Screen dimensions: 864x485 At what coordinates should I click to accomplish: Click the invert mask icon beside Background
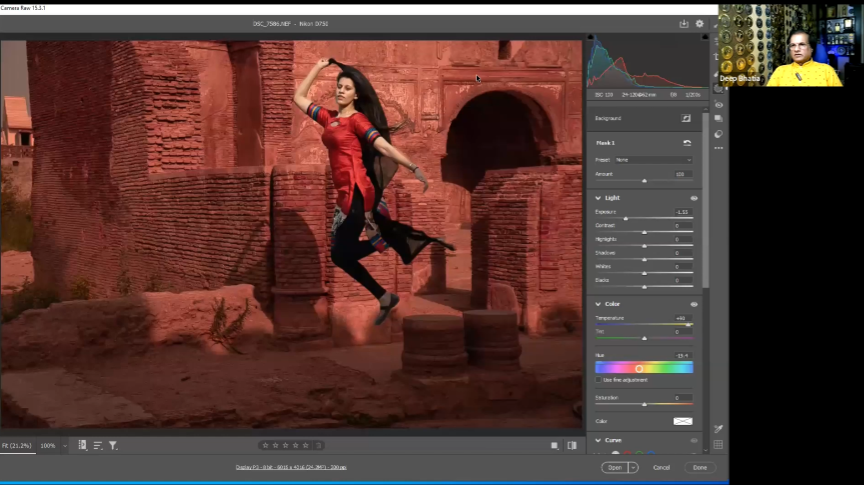[687, 118]
